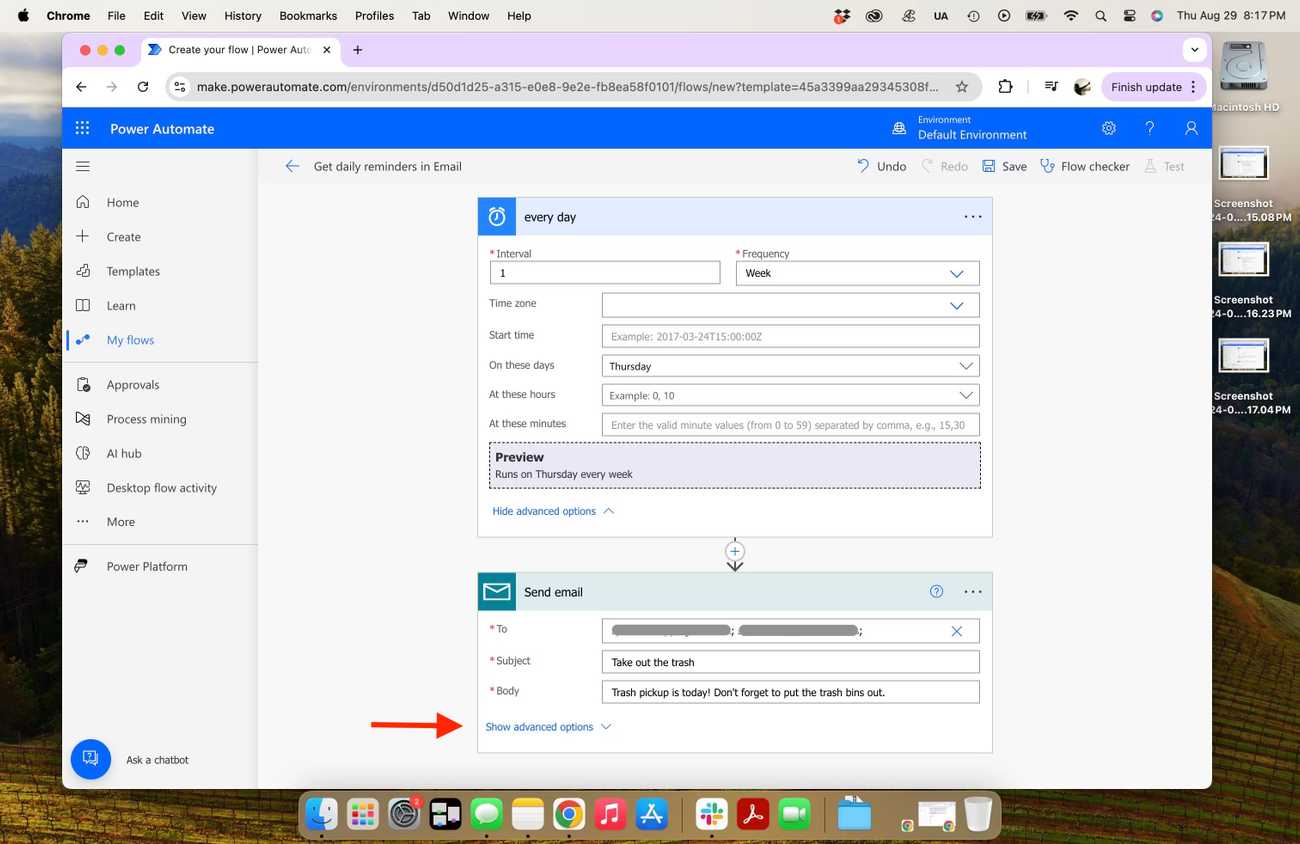Open Chrome extensions puzzle icon

tap(1006, 87)
